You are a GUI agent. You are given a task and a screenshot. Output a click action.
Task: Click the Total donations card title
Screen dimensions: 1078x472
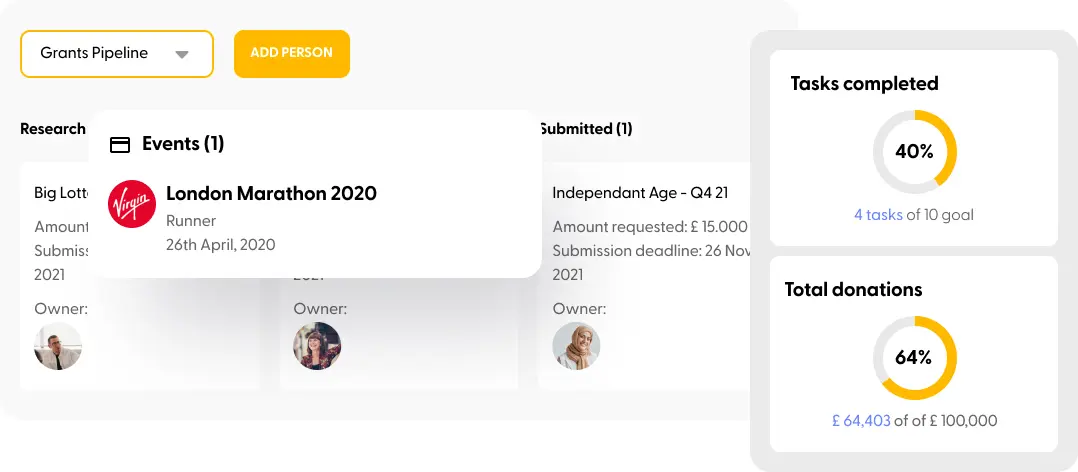click(853, 290)
